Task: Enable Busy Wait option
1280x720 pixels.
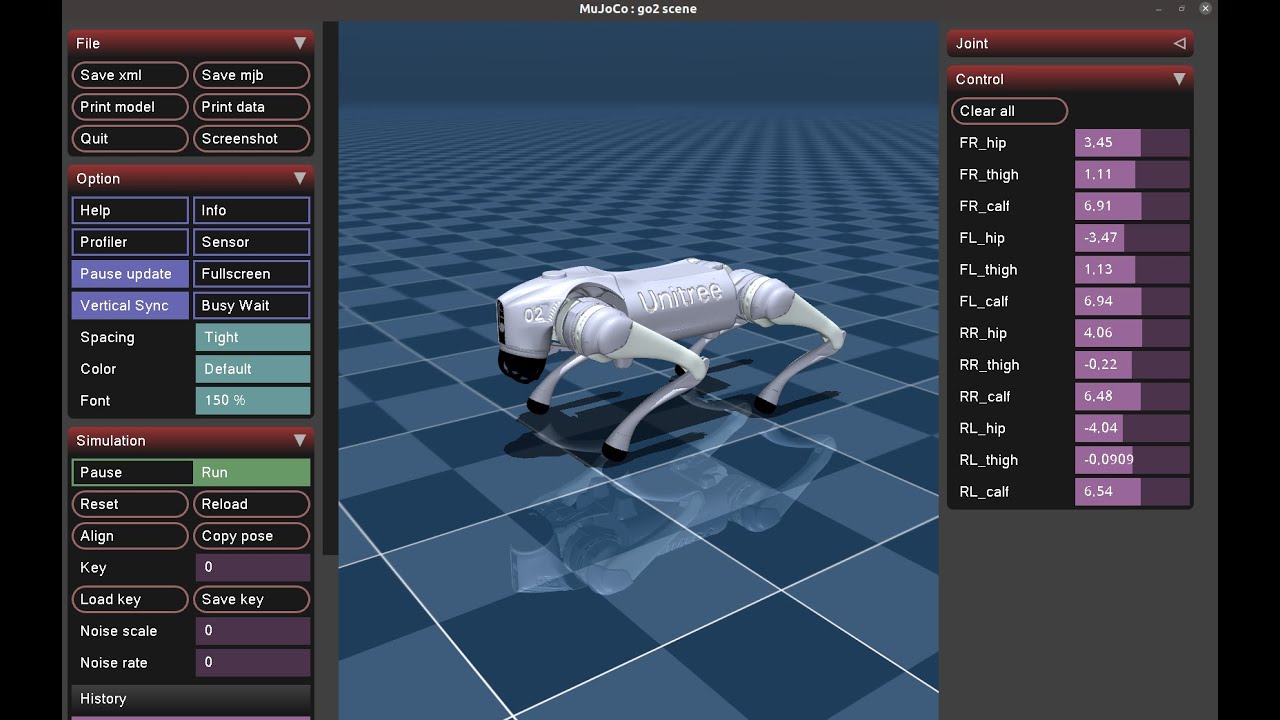Action: (x=251, y=305)
